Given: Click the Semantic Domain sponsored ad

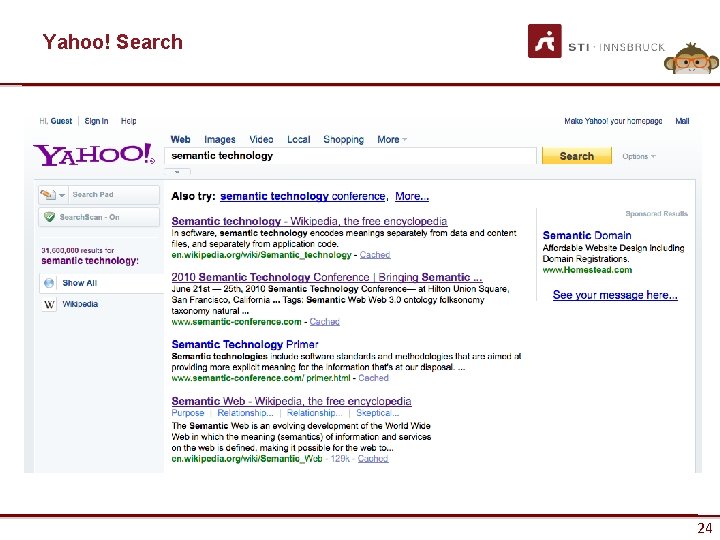Looking at the screenshot, I should pos(587,236).
